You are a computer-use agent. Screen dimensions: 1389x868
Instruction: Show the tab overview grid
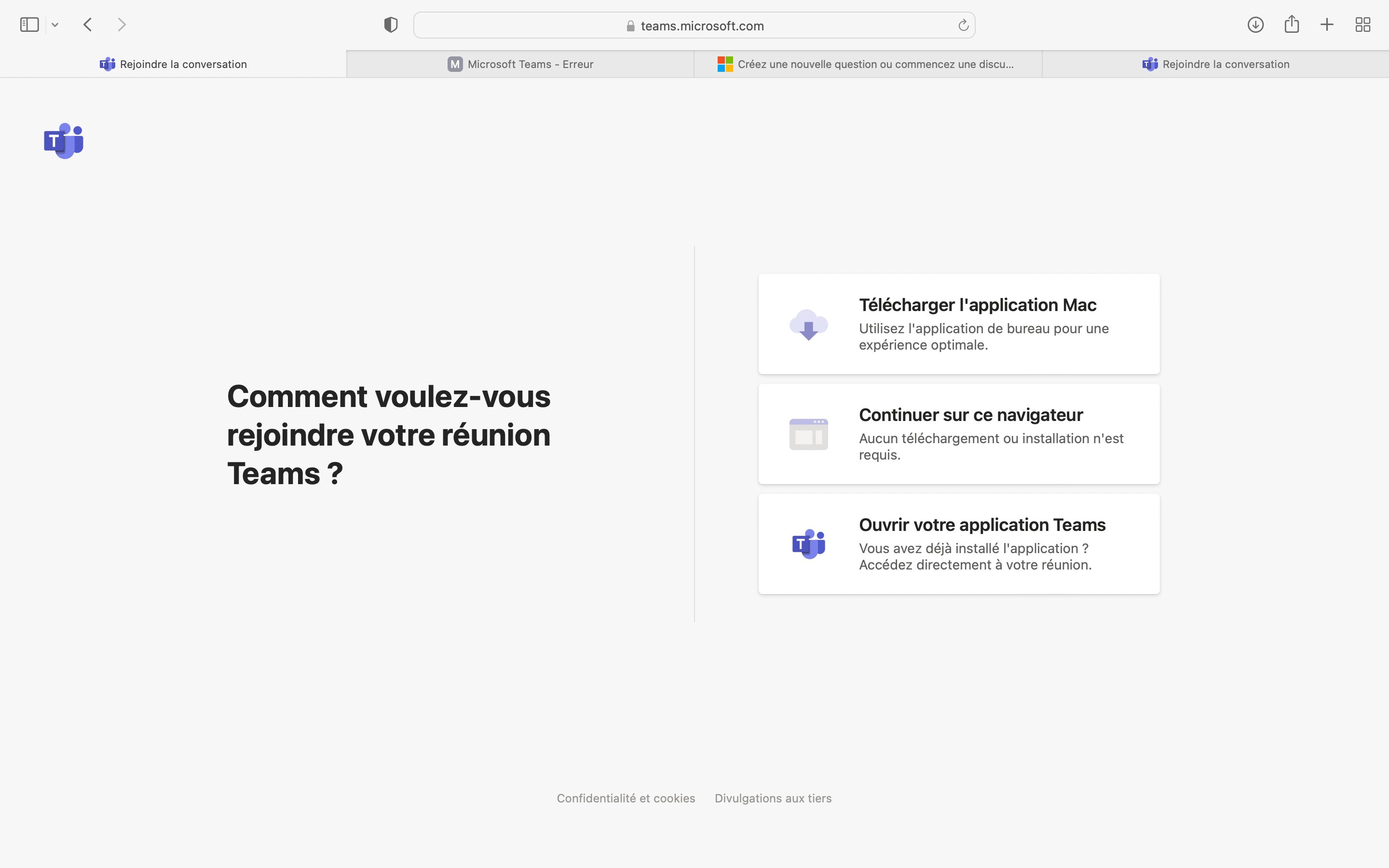[1362, 25]
